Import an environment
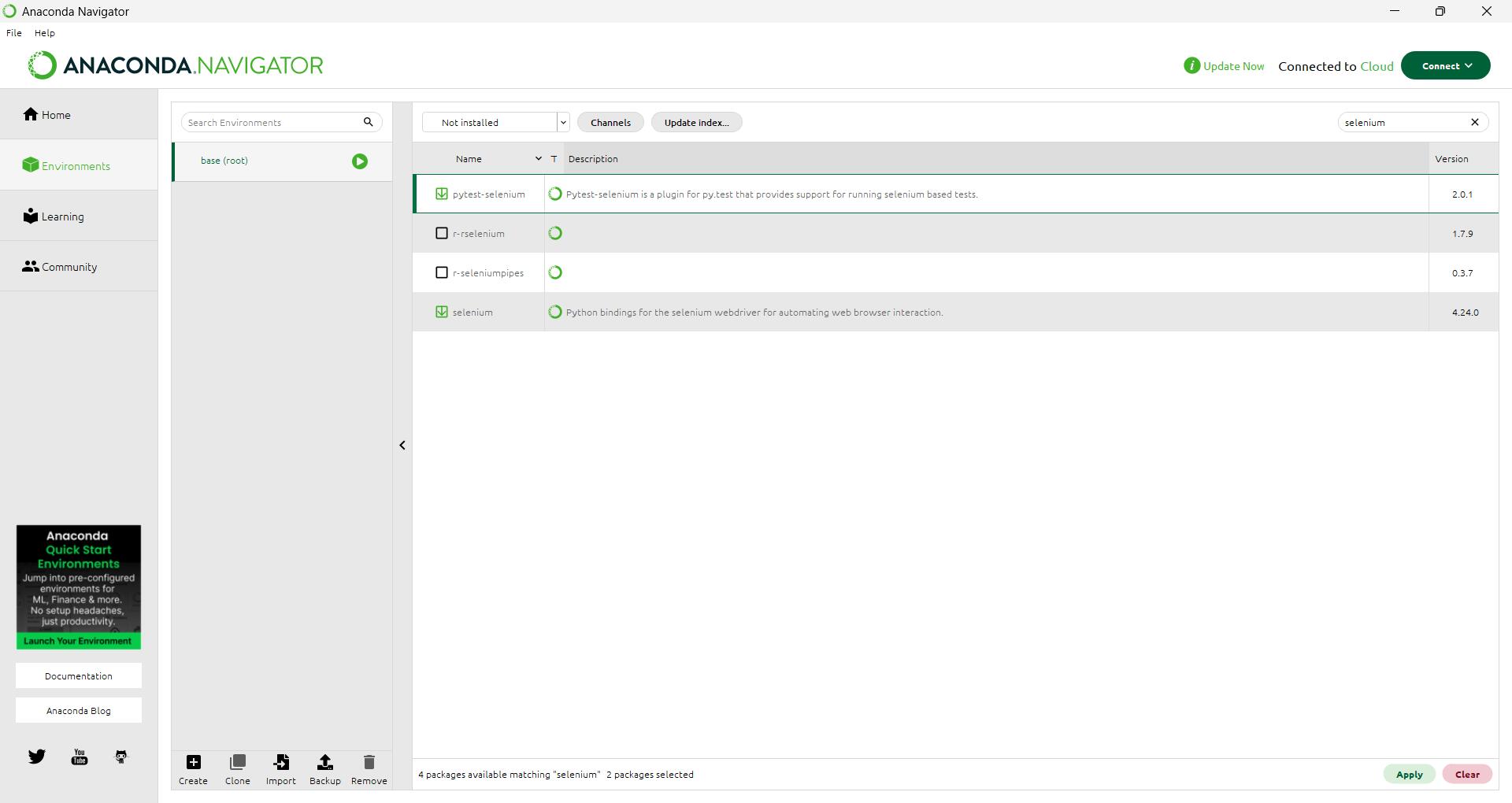 point(281,769)
